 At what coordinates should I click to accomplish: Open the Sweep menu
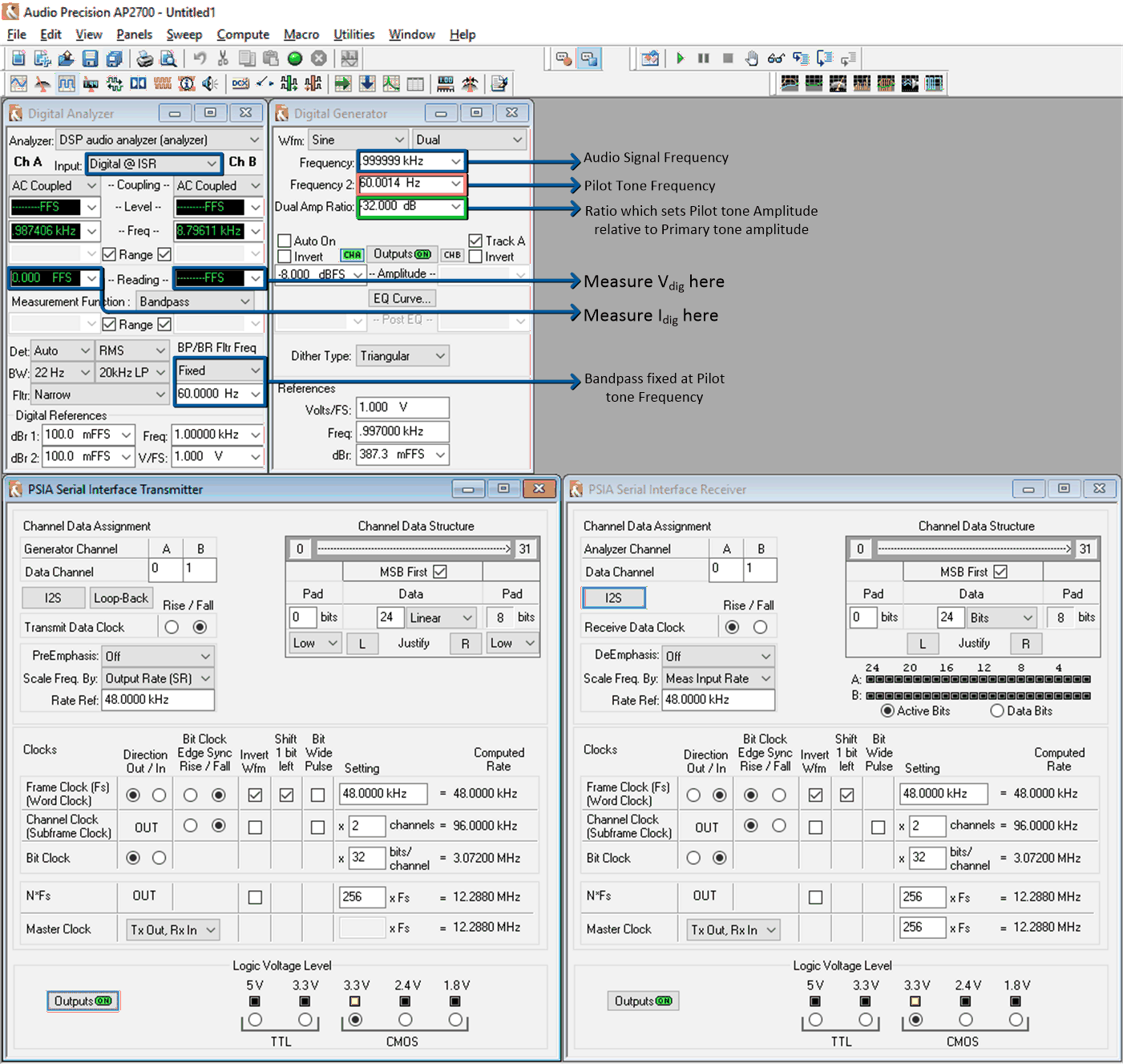pyautogui.click(x=184, y=34)
